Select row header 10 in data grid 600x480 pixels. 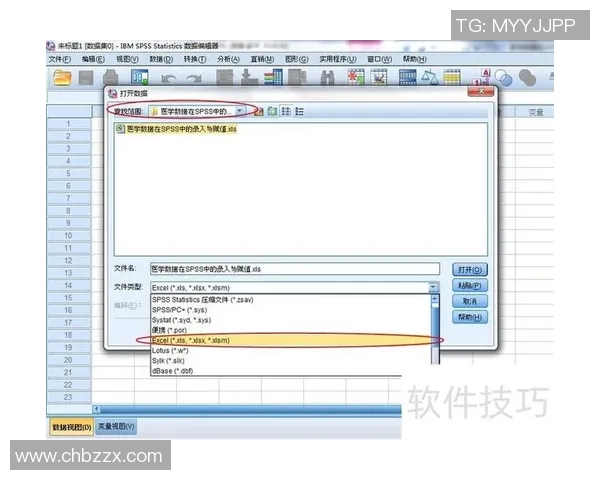(x=68, y=236)
